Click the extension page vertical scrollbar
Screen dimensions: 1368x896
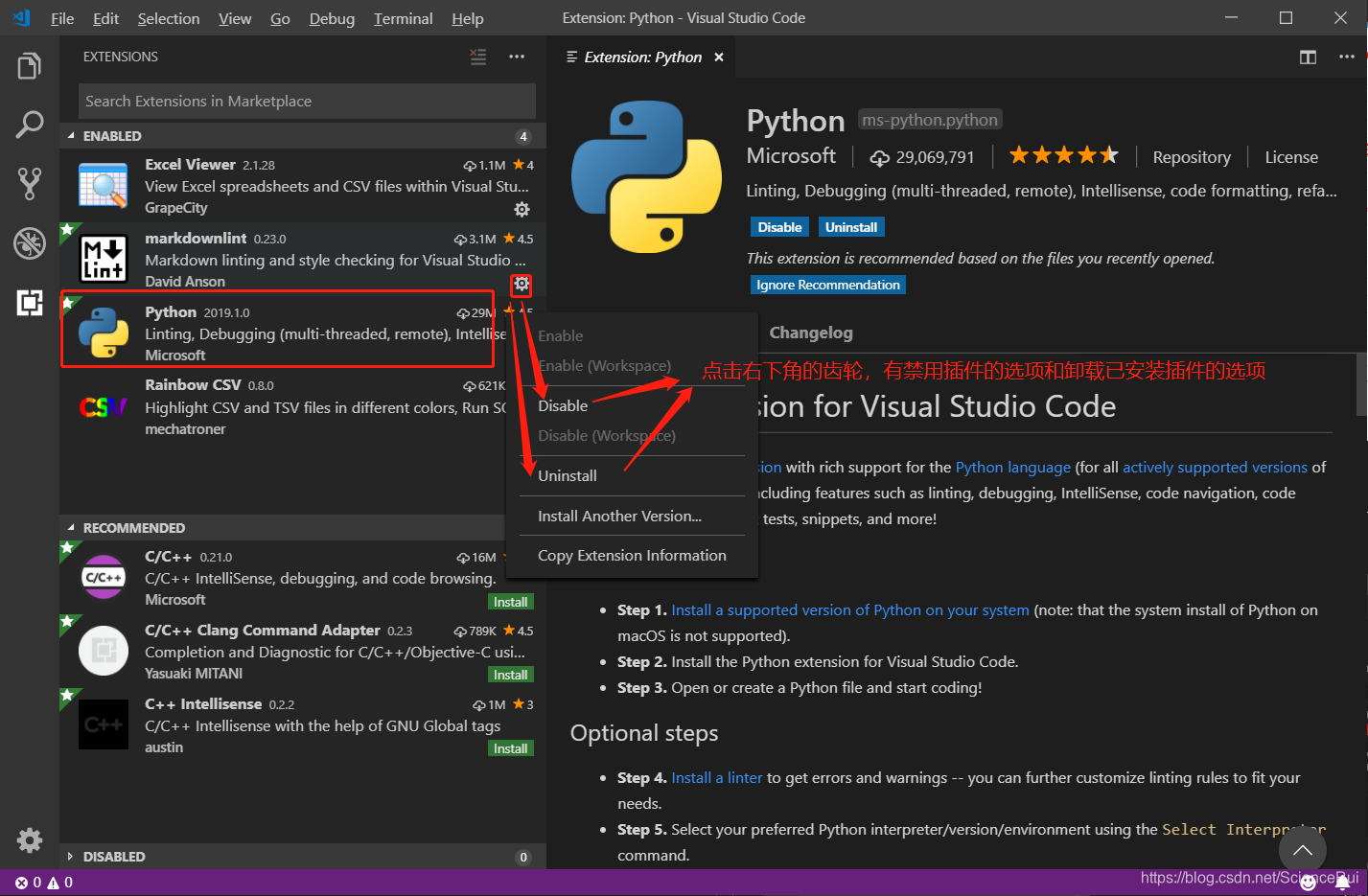pos(1362,383)
